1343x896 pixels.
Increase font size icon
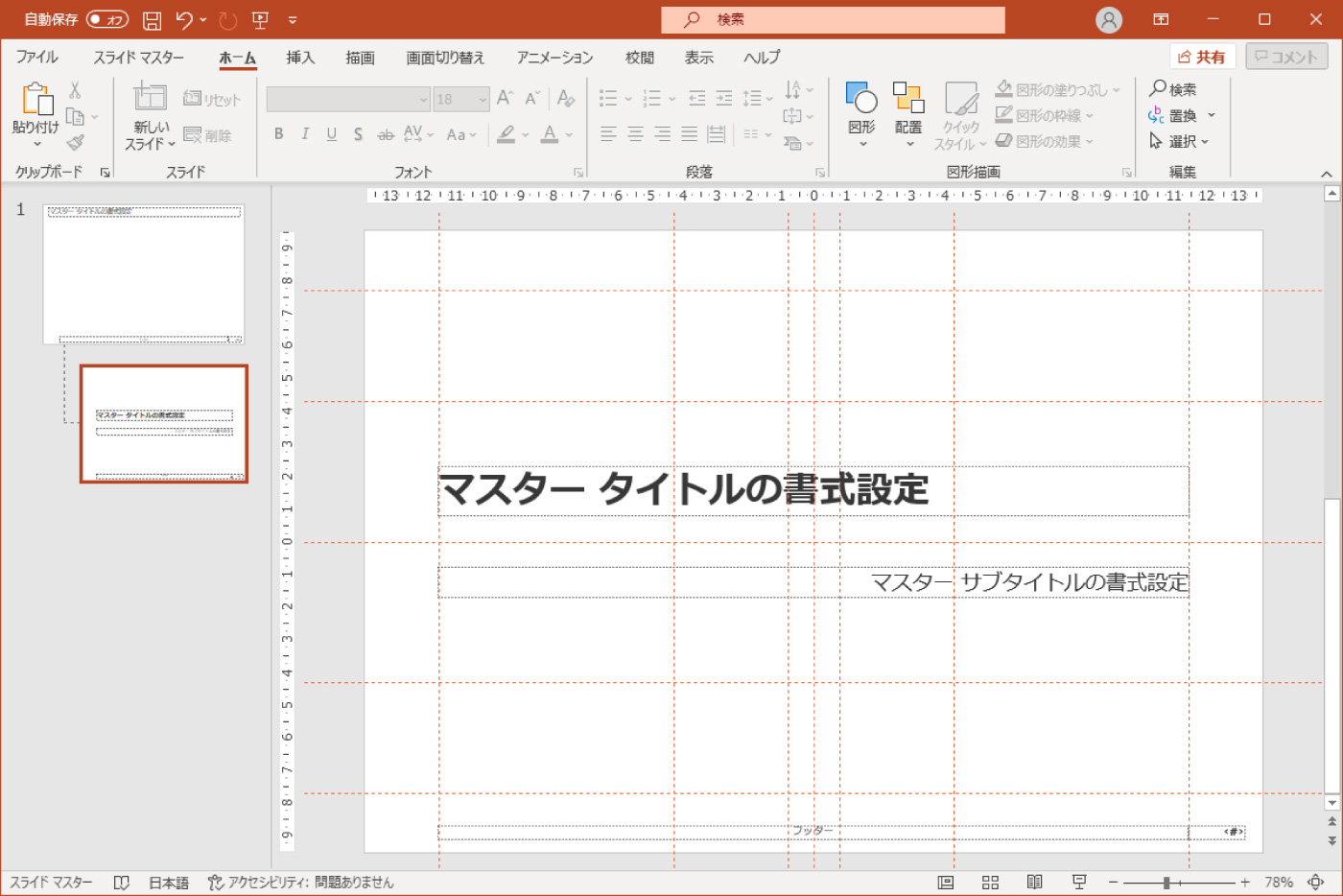[506, 98]
